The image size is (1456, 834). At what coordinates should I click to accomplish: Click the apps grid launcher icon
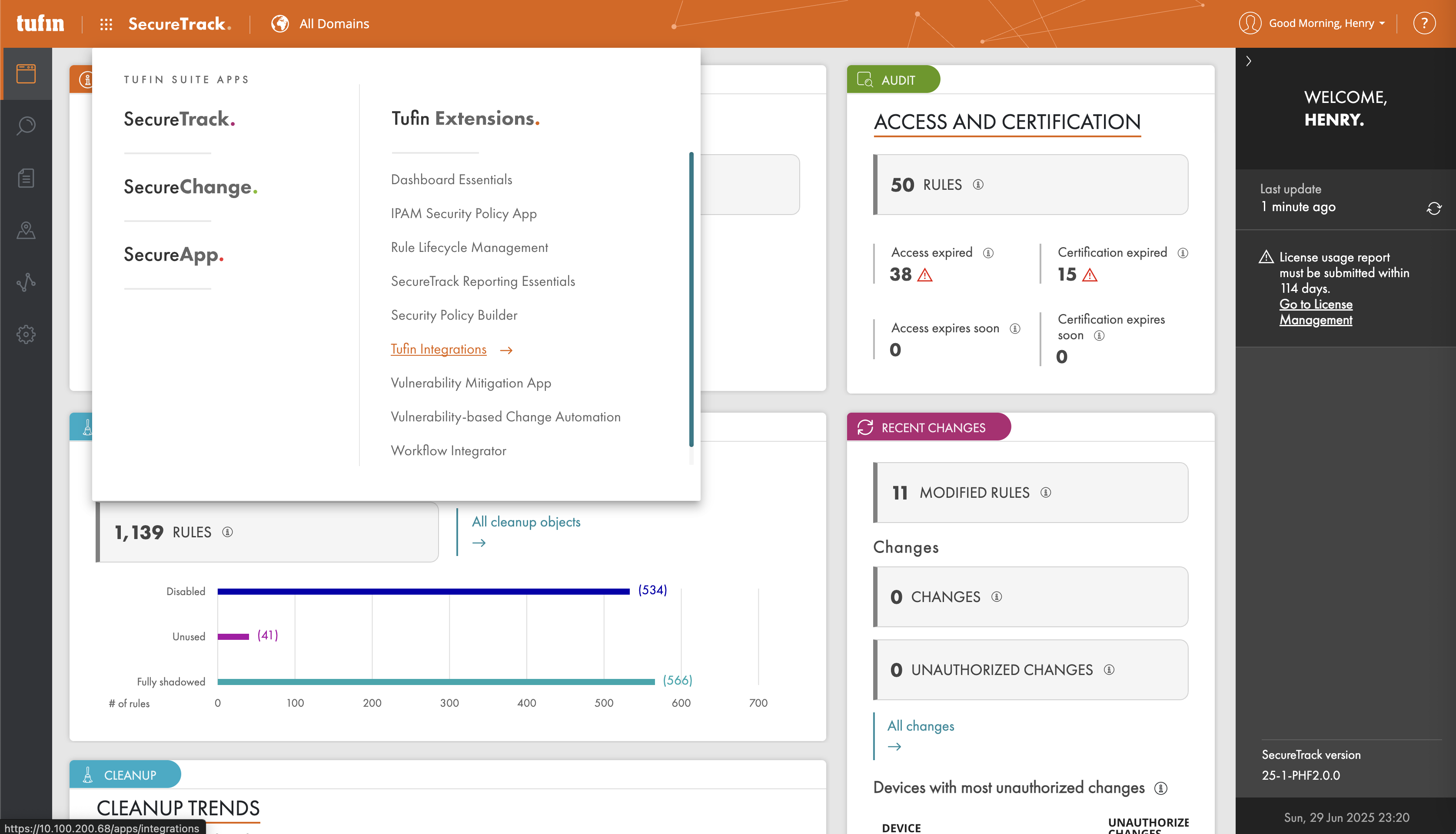click(x=106, y=24)
